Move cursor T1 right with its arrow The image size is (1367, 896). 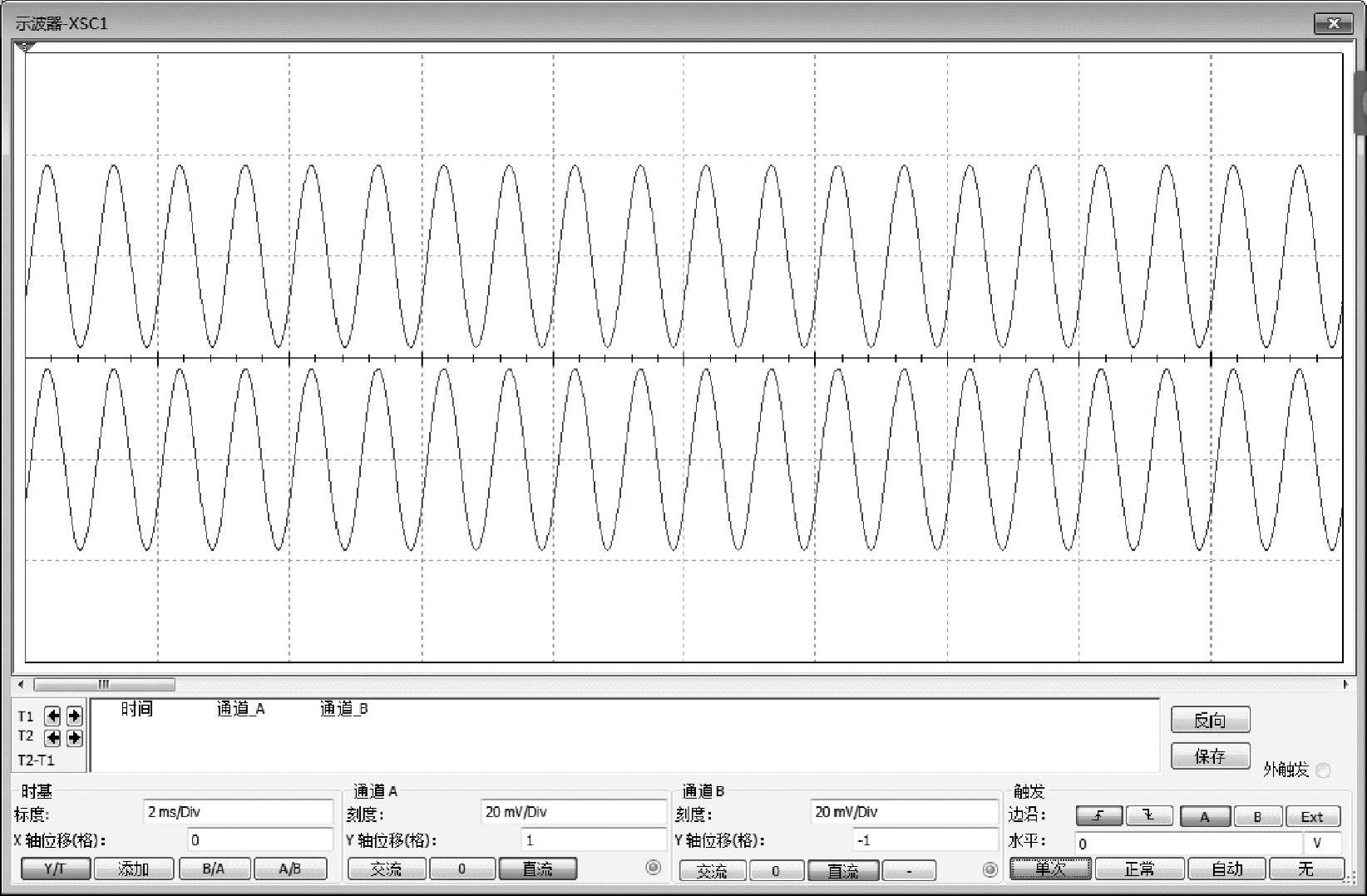(74, 716)
